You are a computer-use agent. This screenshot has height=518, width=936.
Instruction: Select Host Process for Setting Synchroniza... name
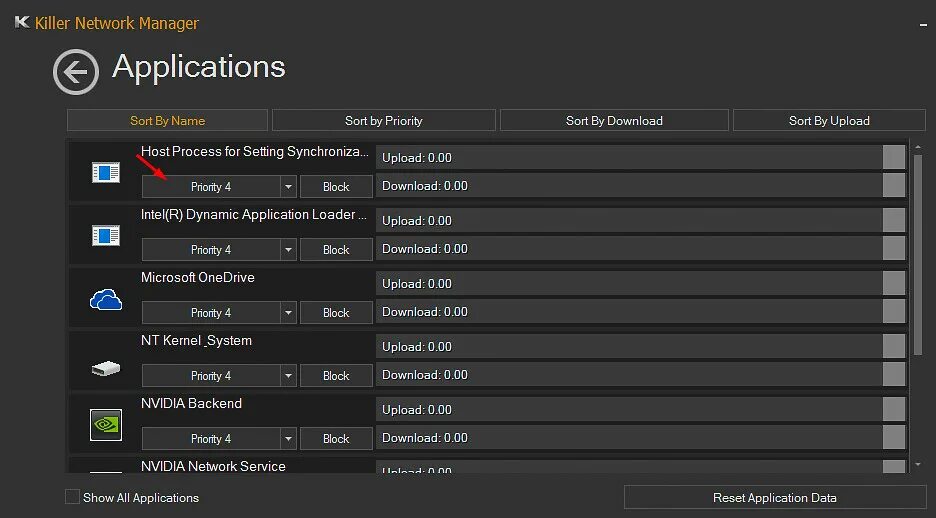pyautogui.click(x=255, y=152)
